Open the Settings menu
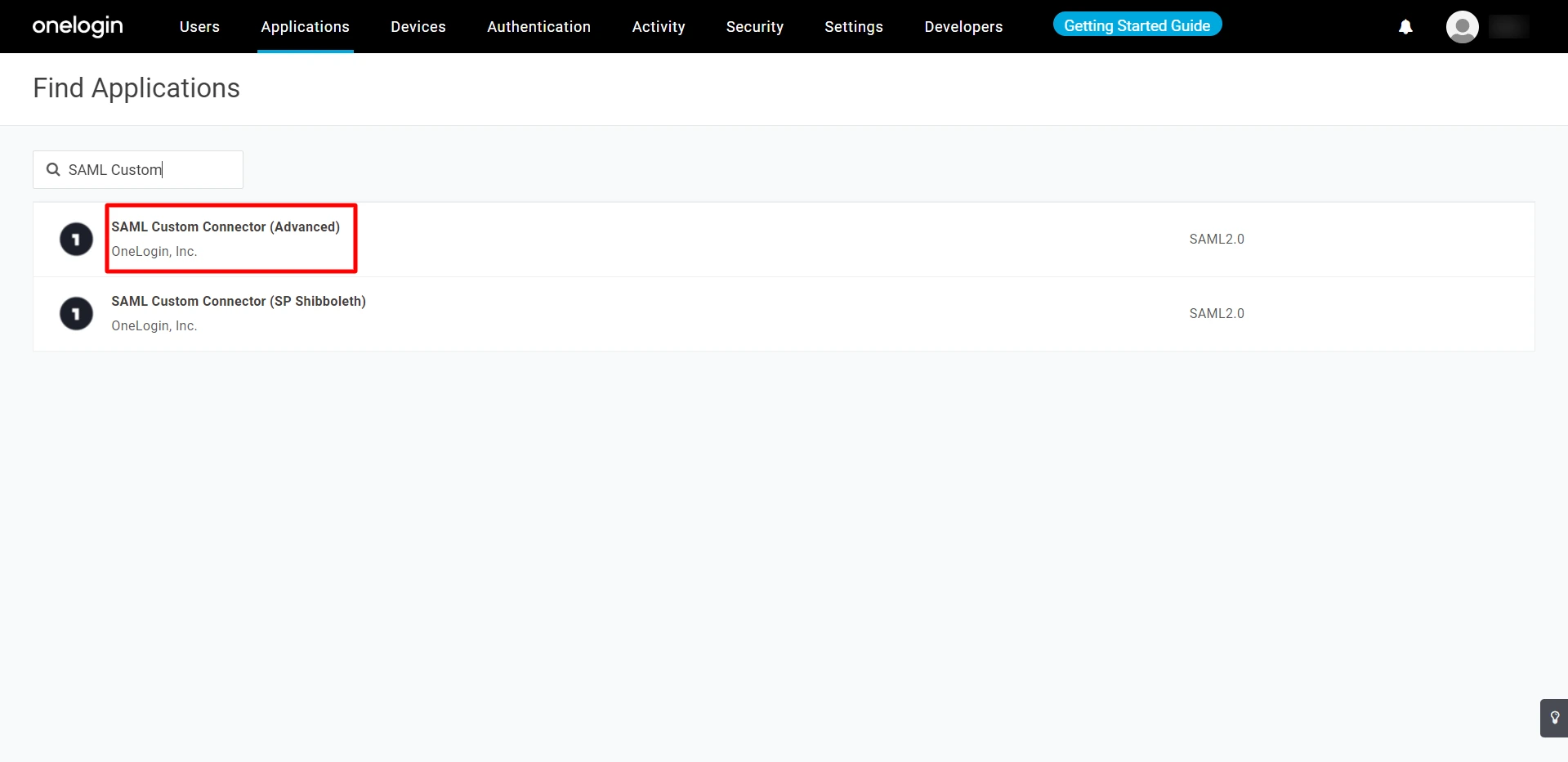Viewport: 1568px width, 762px height. tap(854, 27)
